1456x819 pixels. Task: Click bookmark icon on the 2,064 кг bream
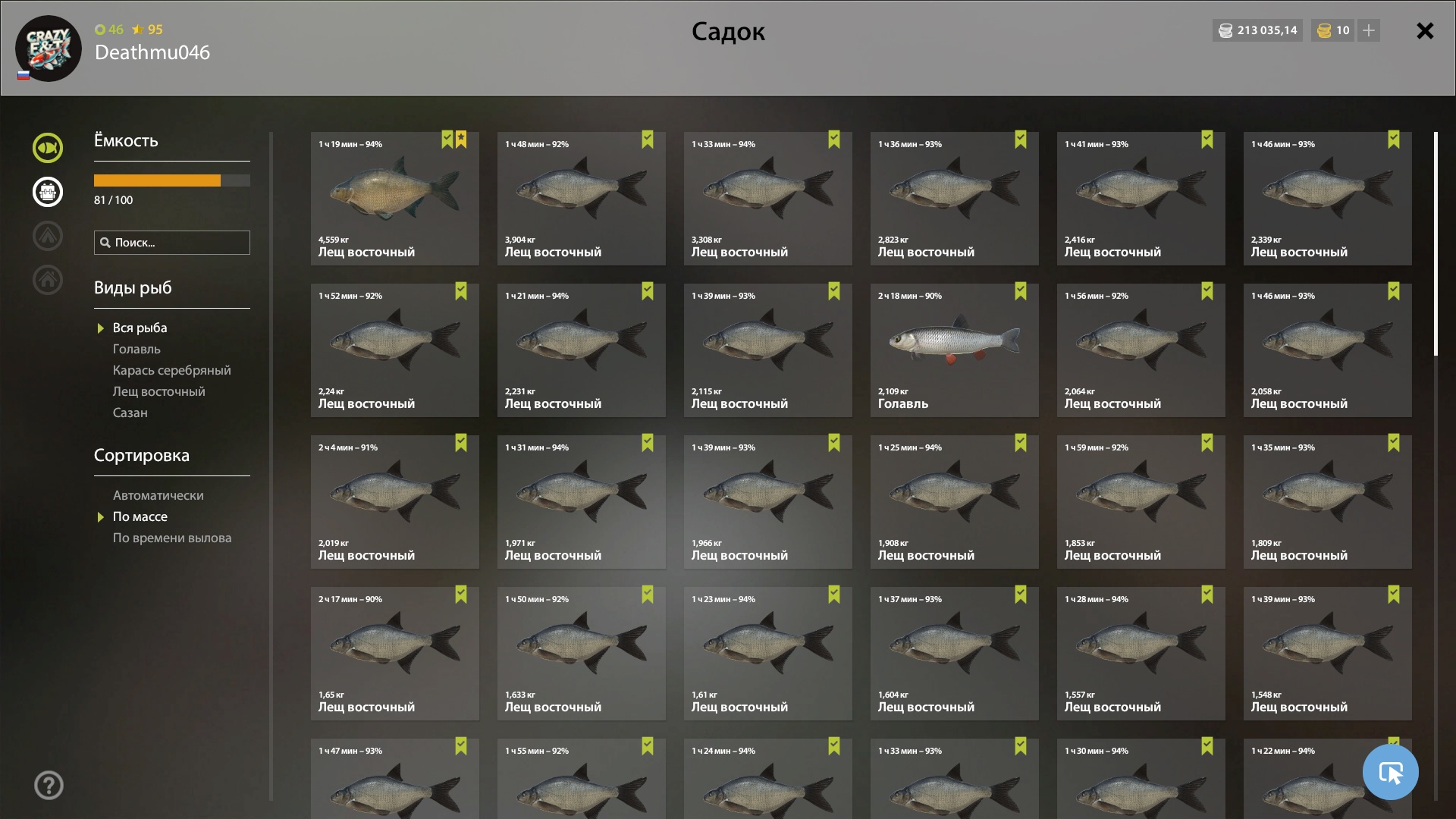click(1207, 291)
